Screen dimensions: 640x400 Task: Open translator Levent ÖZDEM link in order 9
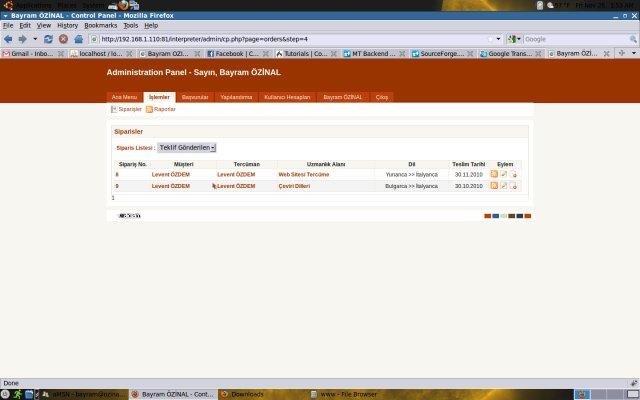(236, 186)
